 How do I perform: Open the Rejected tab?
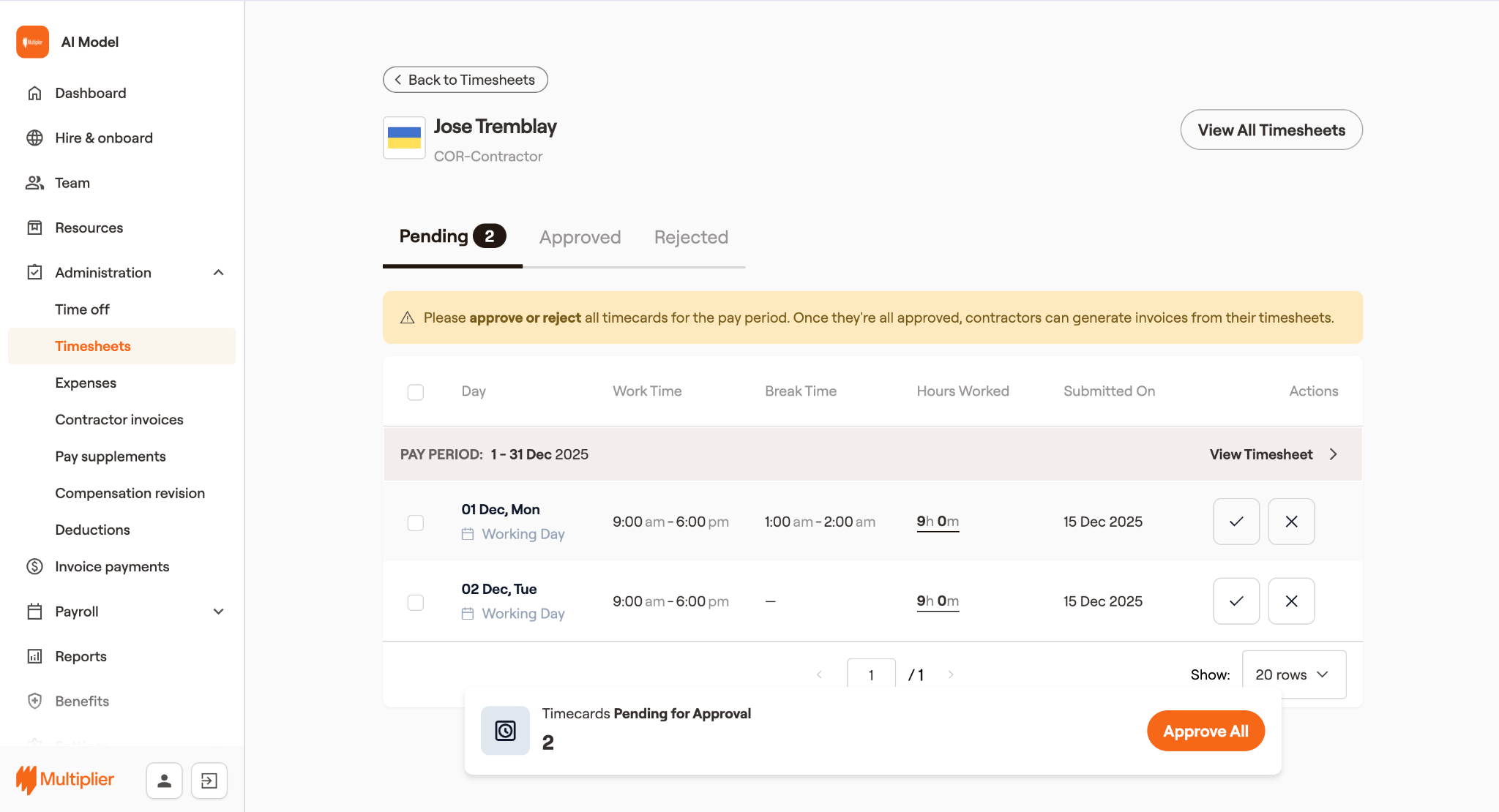click(x=691, y=237)
